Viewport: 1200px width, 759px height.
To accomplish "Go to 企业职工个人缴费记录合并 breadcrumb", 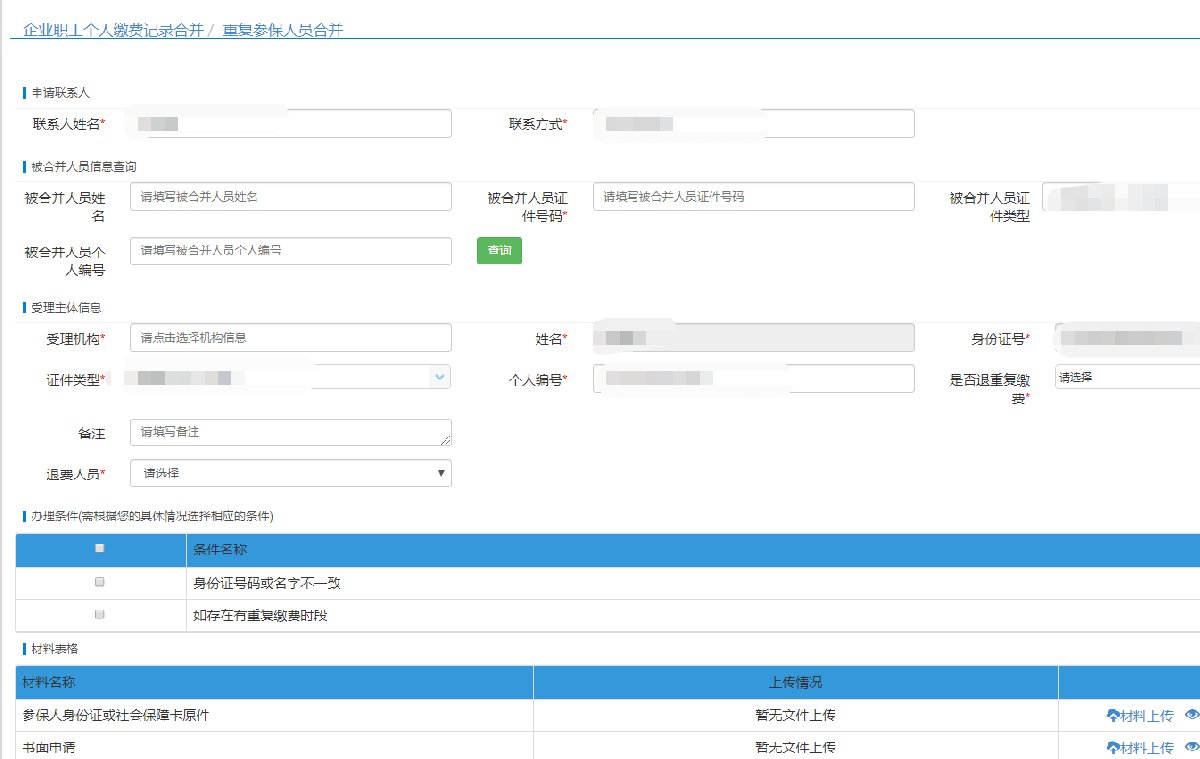I will [x=113, y=30].
